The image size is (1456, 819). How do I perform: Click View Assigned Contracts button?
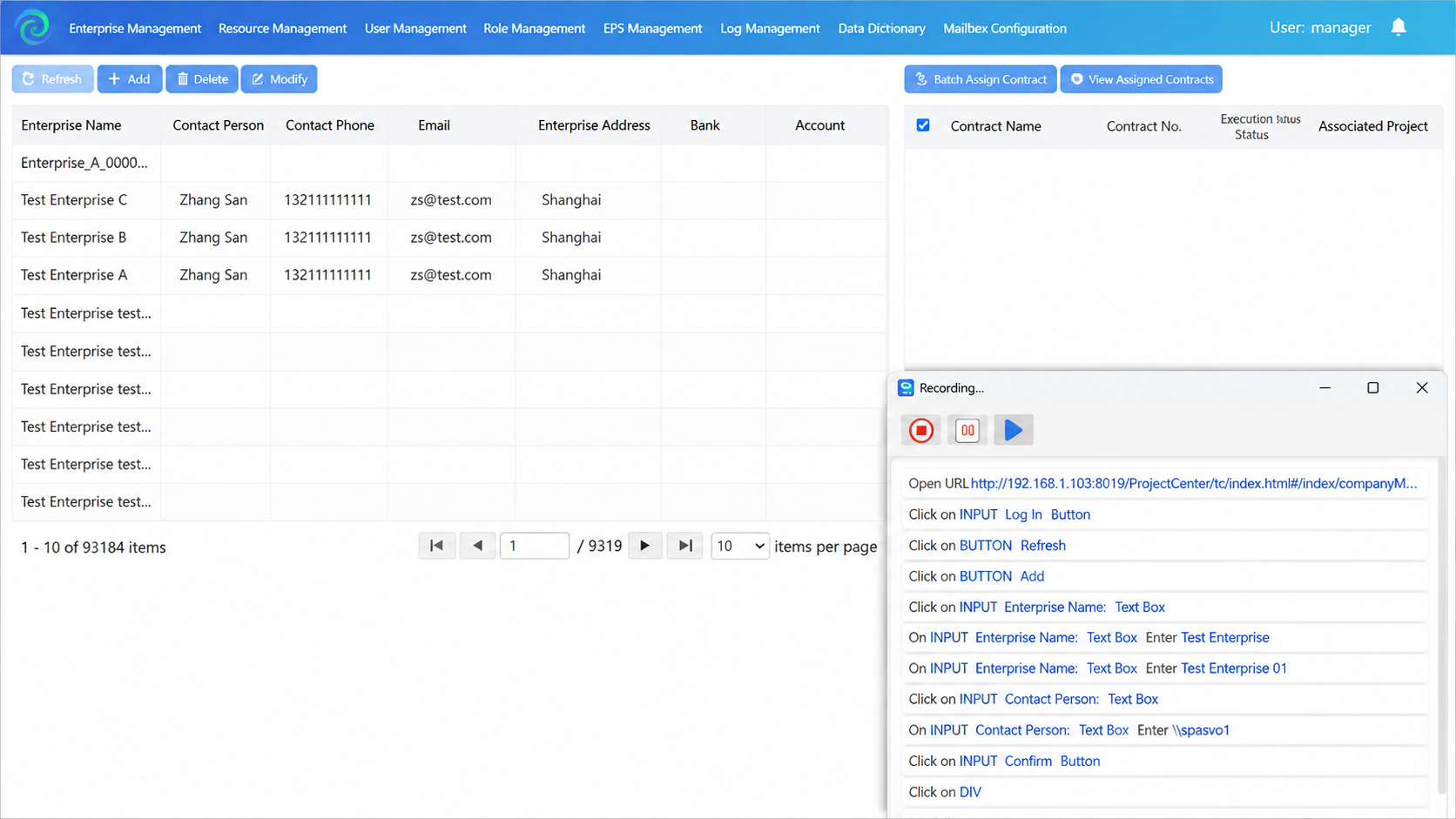point(1142,79)
